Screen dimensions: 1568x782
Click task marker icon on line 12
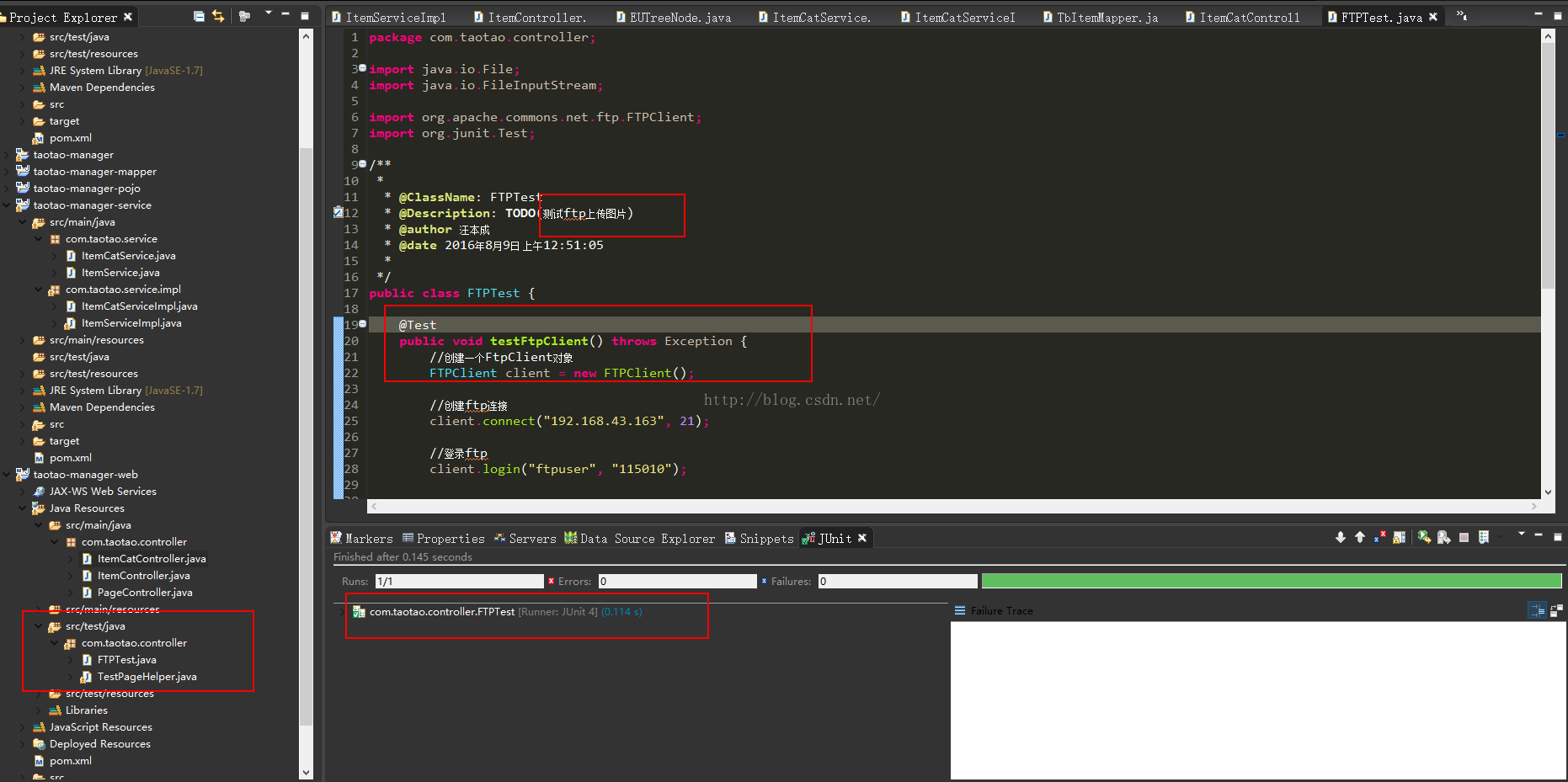point(338,212)
